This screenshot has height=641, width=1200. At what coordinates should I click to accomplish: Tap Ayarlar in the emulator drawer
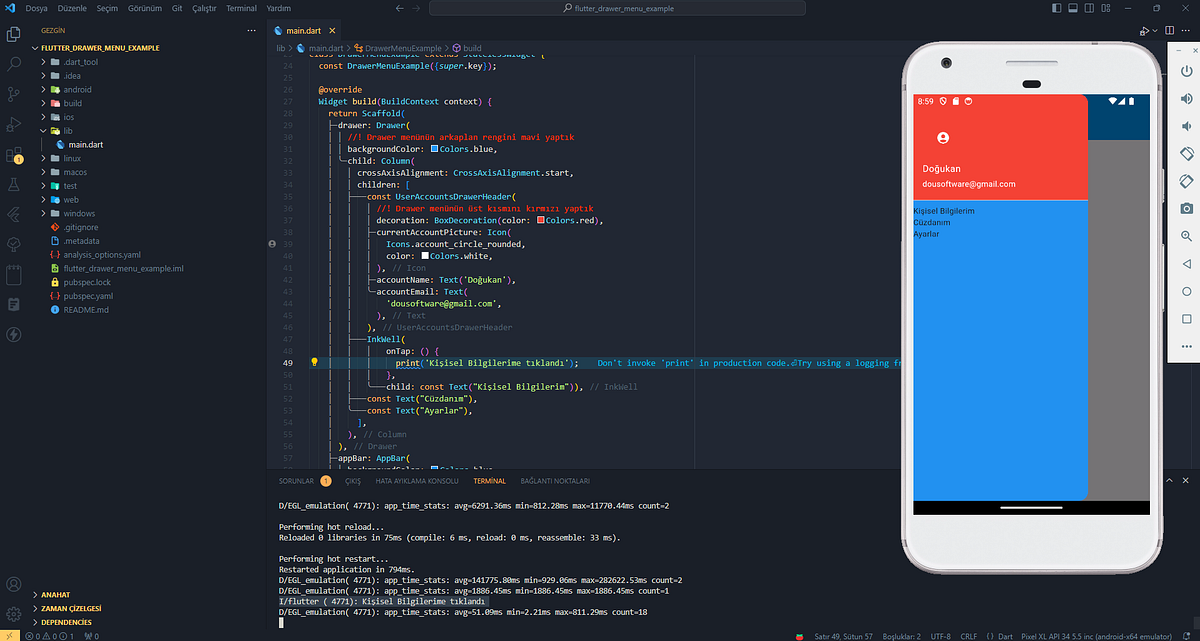click(x=927, y=233)
